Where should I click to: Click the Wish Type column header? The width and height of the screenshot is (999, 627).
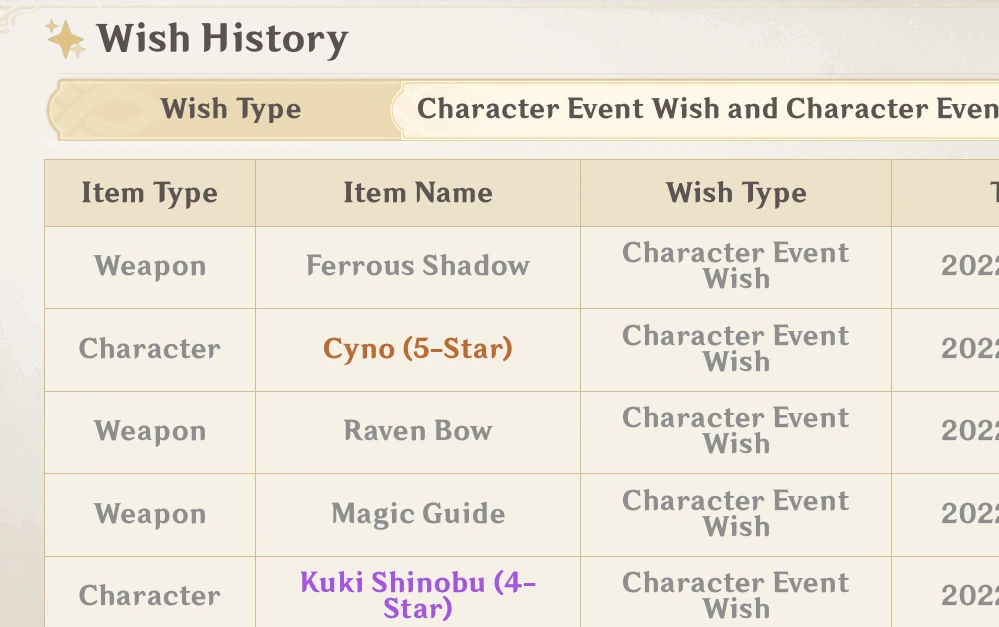tap(736, 193)
